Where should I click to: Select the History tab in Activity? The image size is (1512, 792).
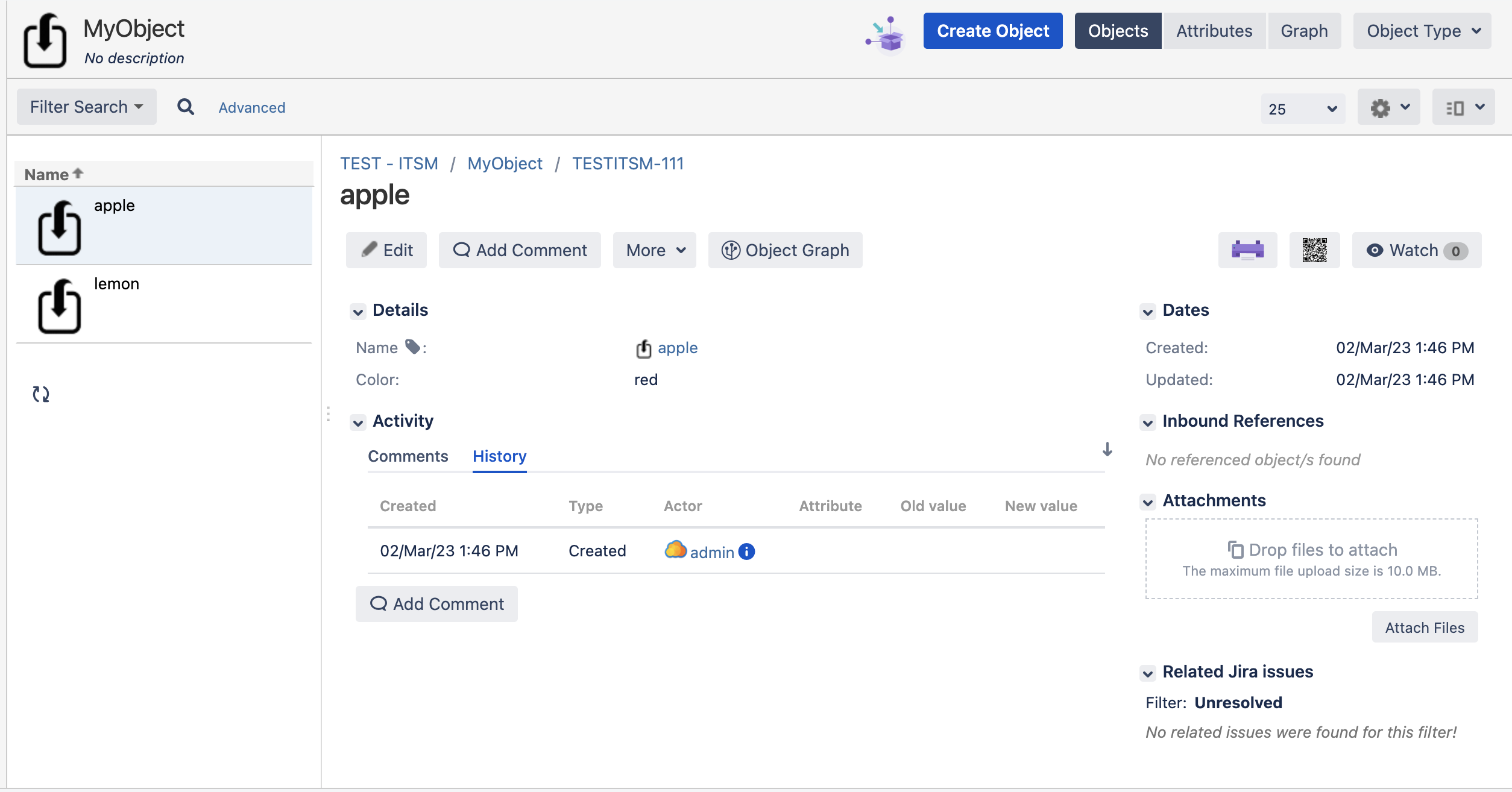click(x=499, y=456)
